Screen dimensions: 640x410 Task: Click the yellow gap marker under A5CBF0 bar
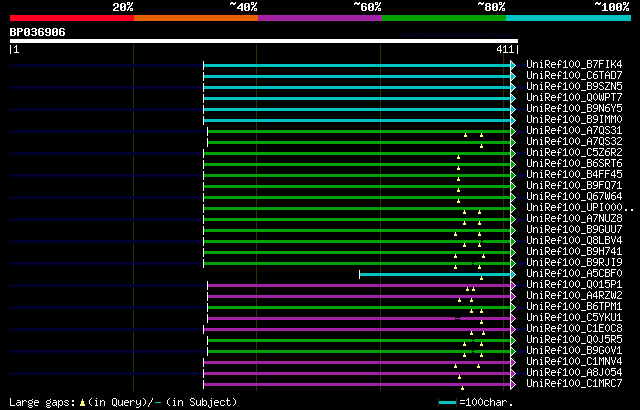pyautogui.click(x=482, y=278)
